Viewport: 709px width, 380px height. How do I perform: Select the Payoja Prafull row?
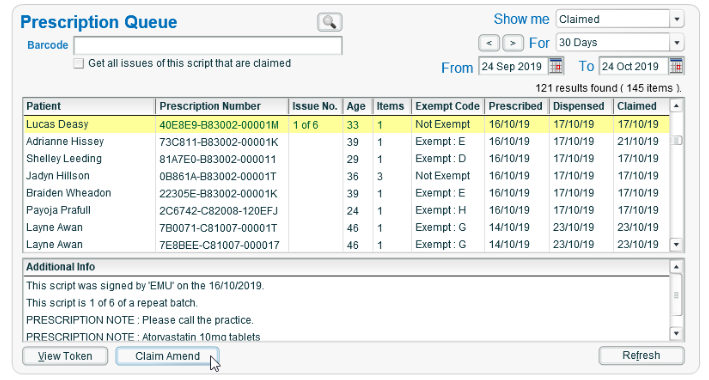coord(346,210)
